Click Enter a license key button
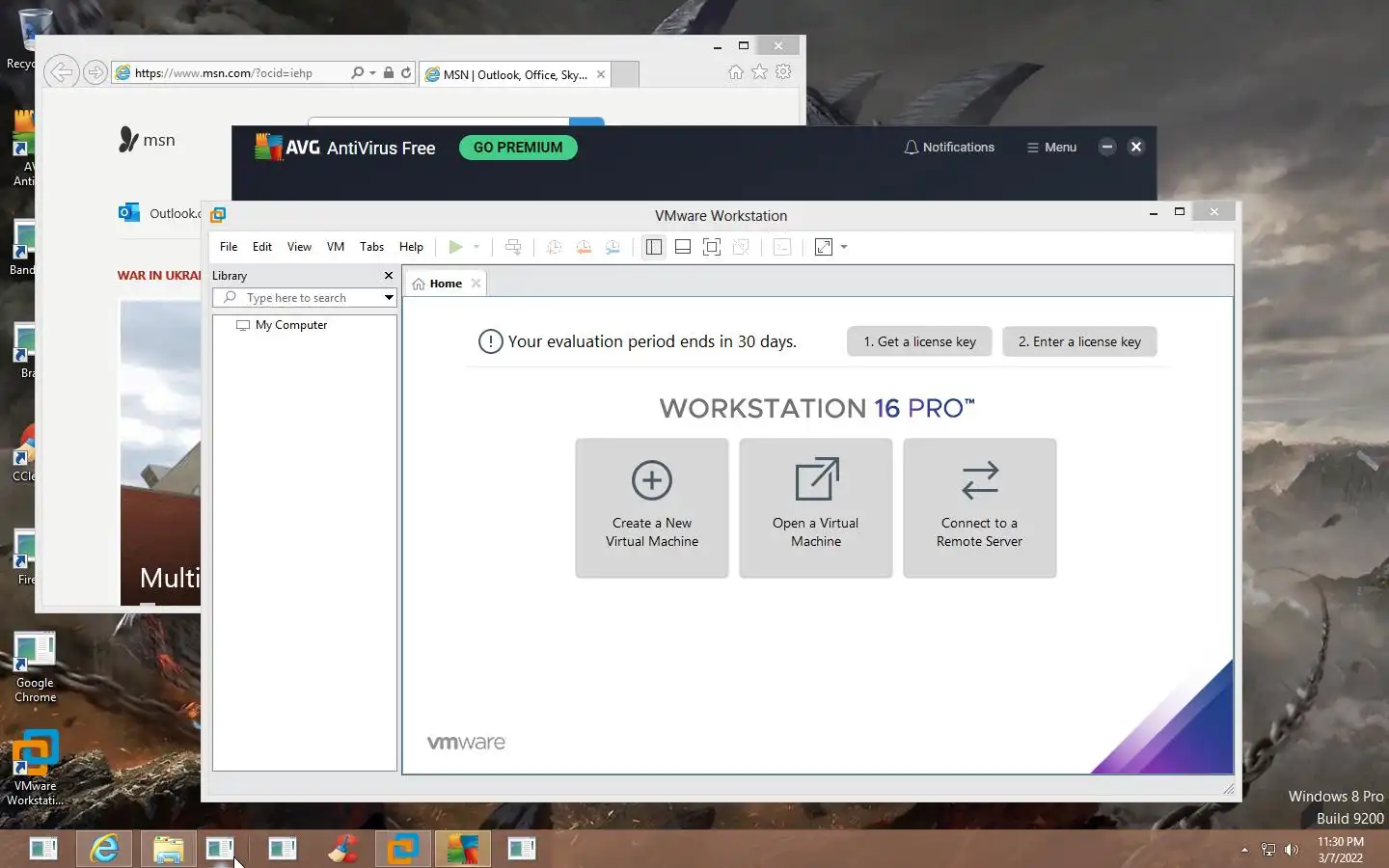The width and height of the screenshot is (1389, 868). tap(1079, 341)
